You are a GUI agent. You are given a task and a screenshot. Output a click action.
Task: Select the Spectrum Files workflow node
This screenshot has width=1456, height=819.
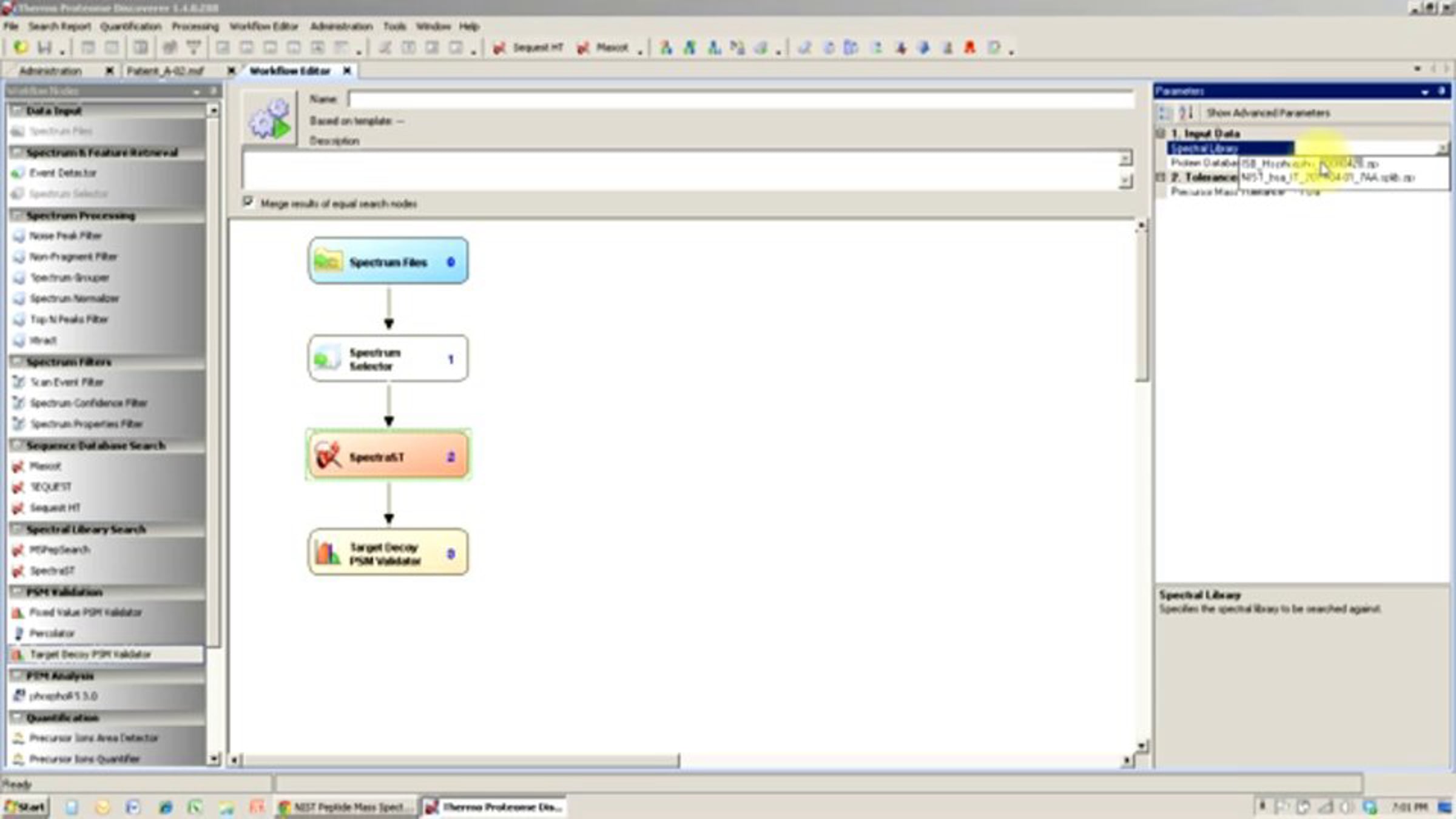coord(388,261)
